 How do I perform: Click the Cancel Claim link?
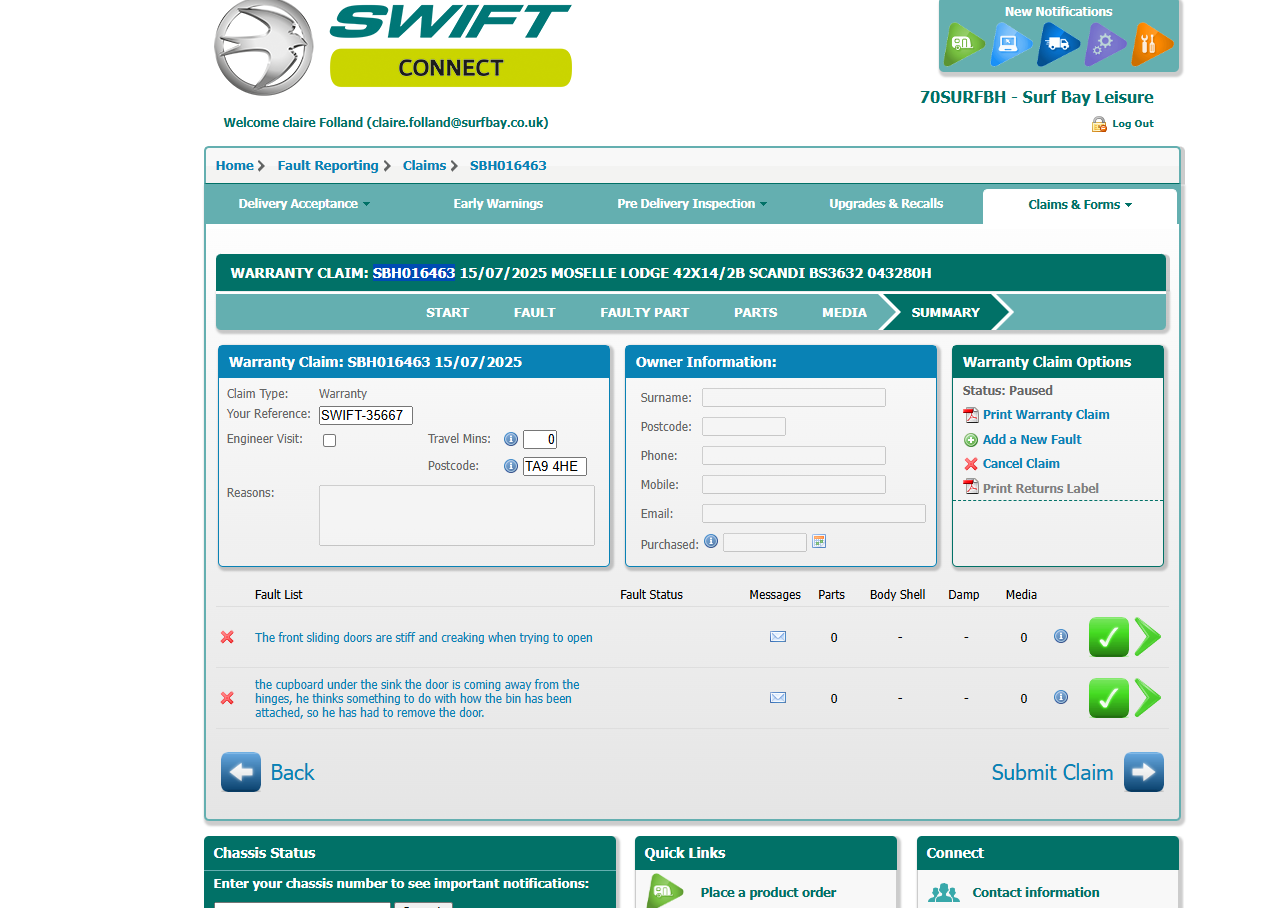[1021, 464]
